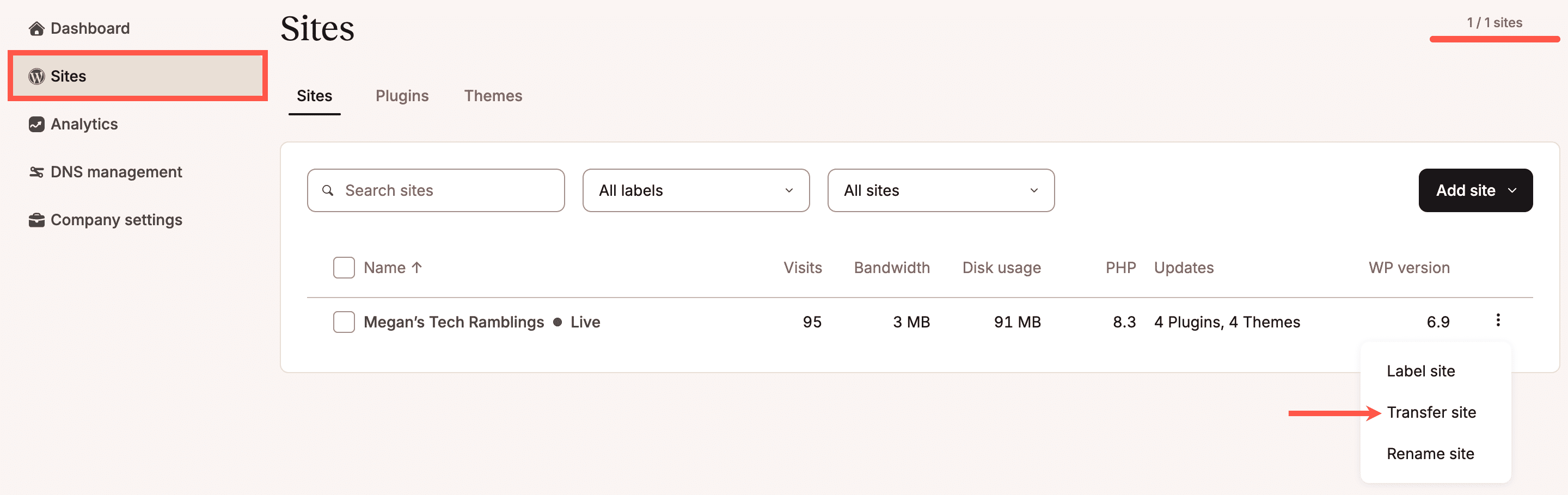Click the Company settings briefcase icon
The width and height of the screenshot is (1568, 495).
pyautogui.click(x=36, y=220)
